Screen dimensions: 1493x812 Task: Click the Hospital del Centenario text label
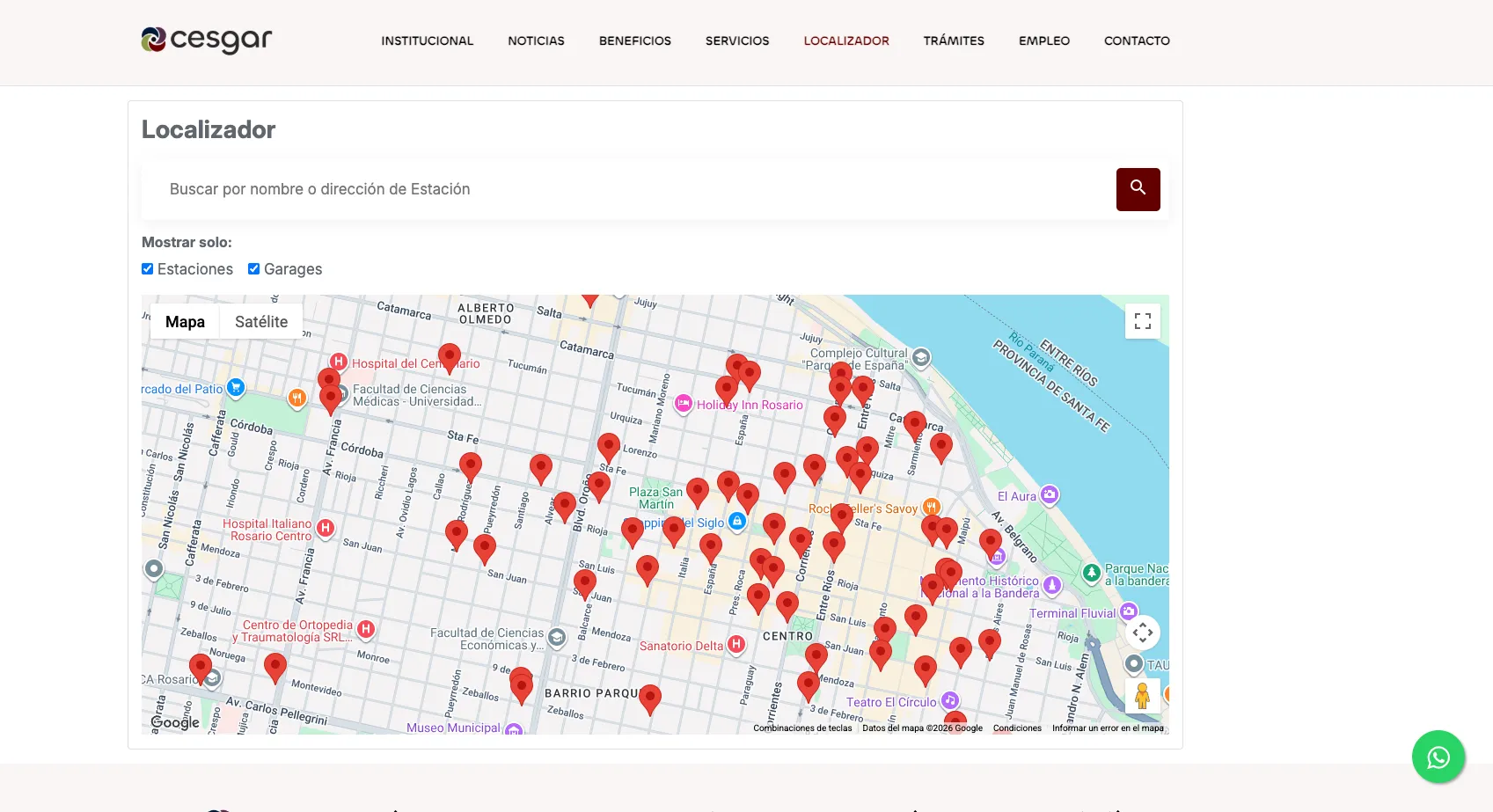point(416,363)
